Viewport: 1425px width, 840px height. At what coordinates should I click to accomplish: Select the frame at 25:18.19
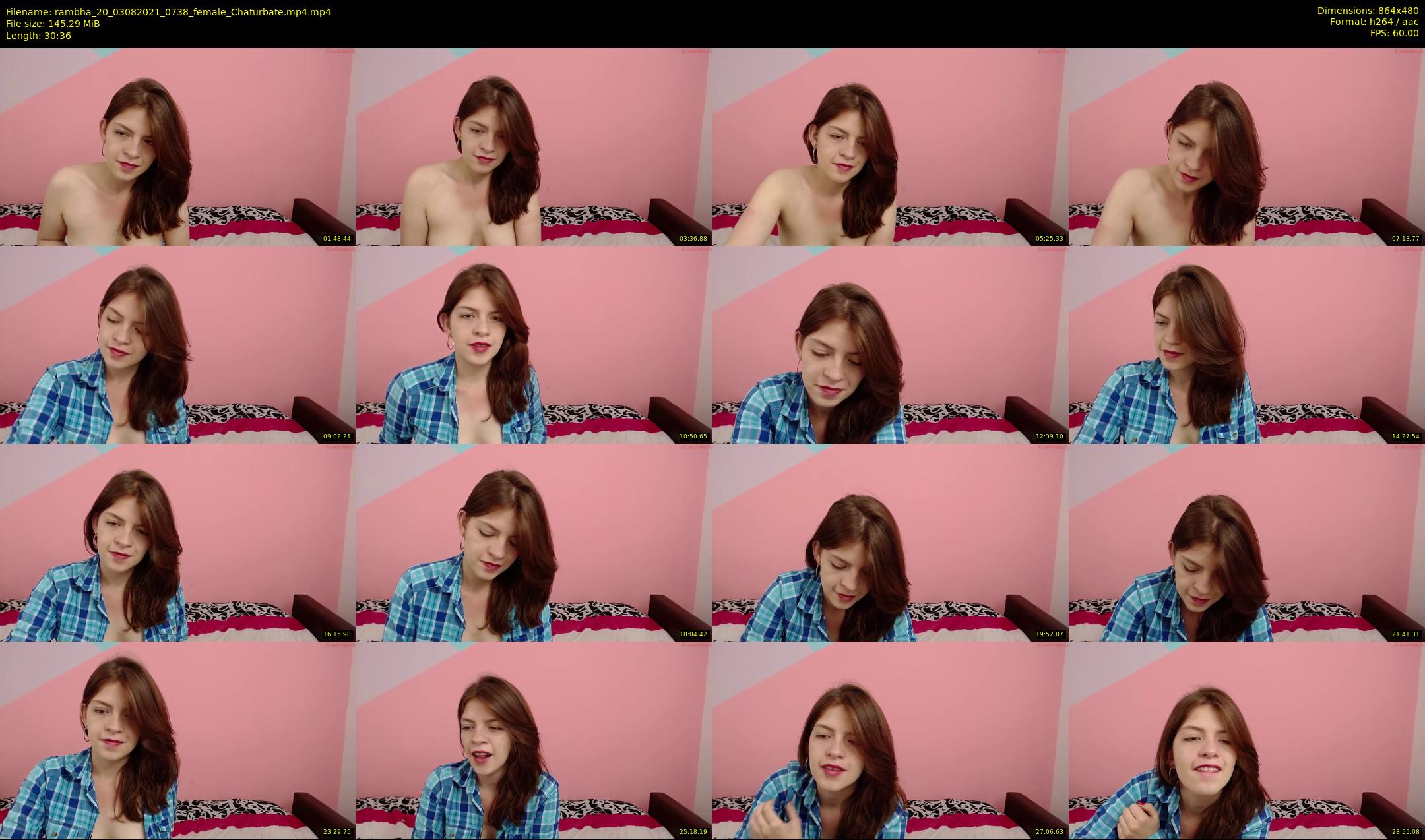pyautogui.click(x=534, y=740)
